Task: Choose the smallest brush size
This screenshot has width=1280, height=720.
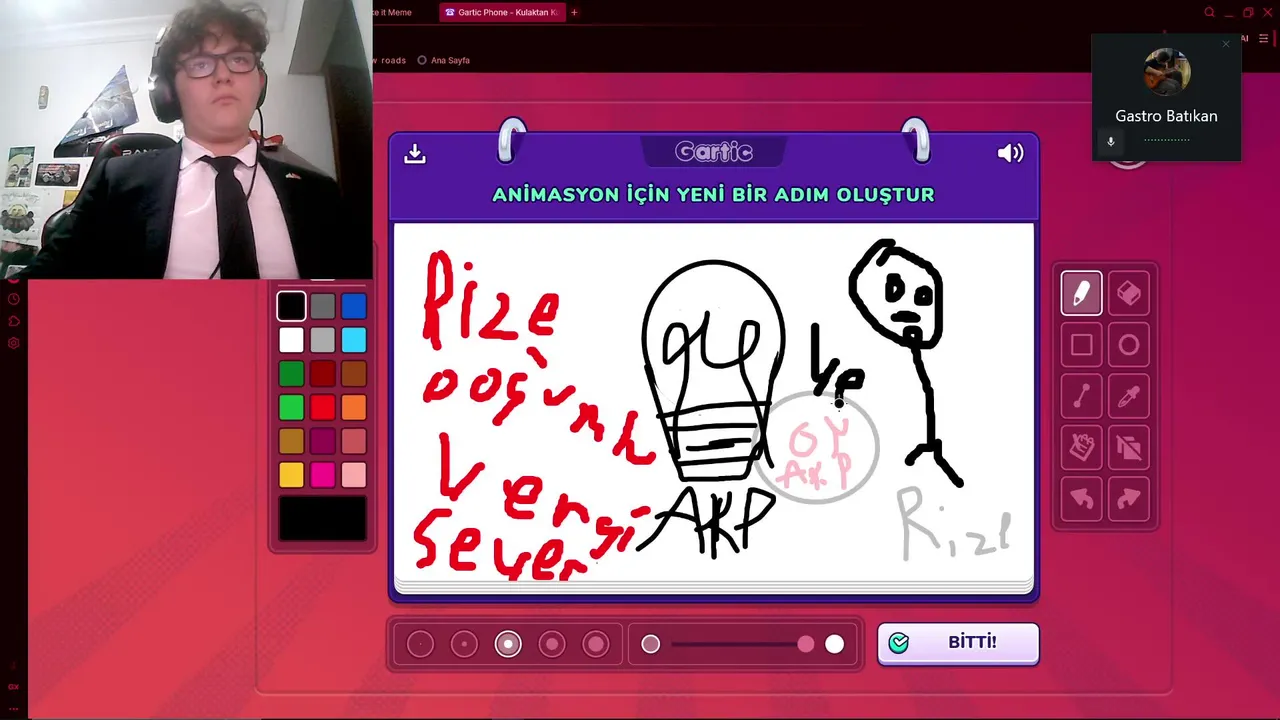Action: (x=420, y=644)
